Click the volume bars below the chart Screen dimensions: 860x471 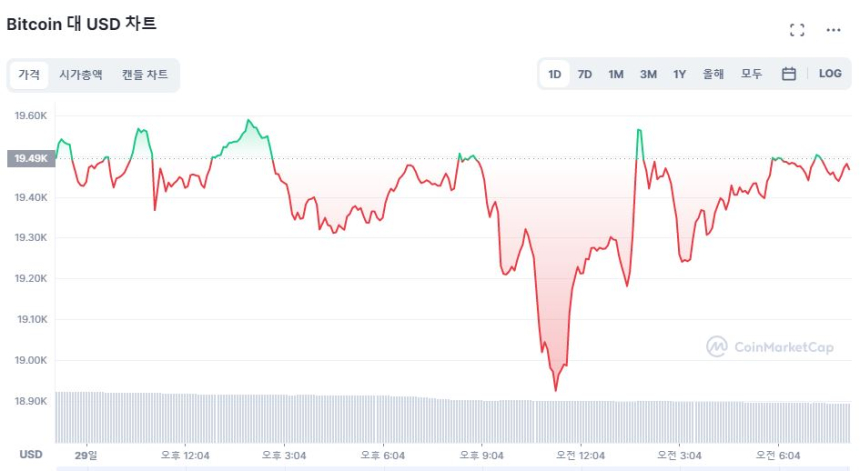[x=450, y=420]
